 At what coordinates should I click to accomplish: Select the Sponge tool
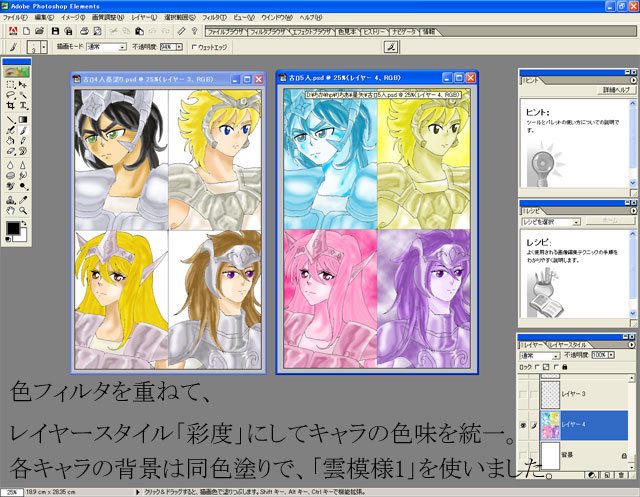click(11, 176)
